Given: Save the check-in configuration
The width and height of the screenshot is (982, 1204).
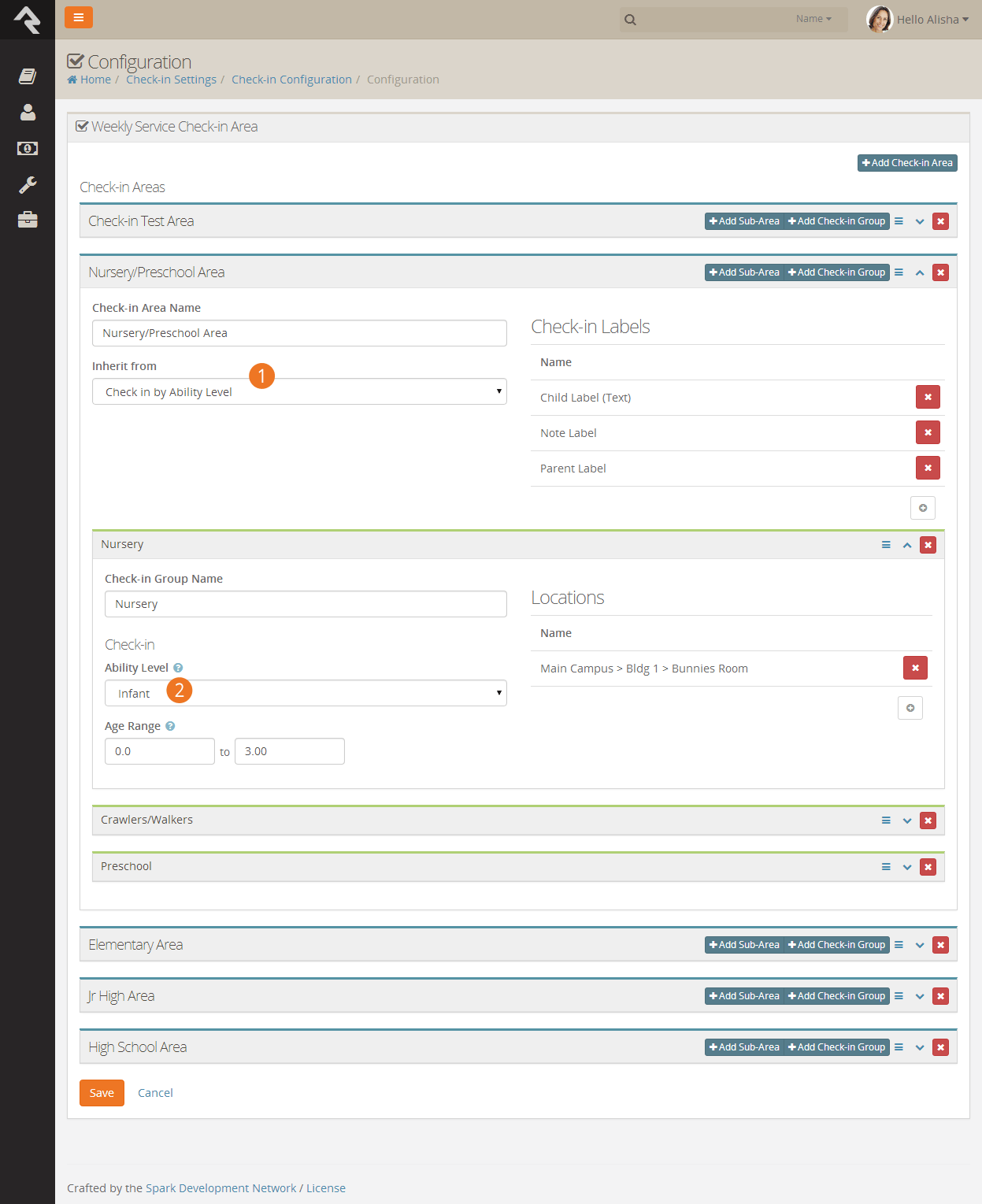Looking at the screenshot, I should point(102,1093).
